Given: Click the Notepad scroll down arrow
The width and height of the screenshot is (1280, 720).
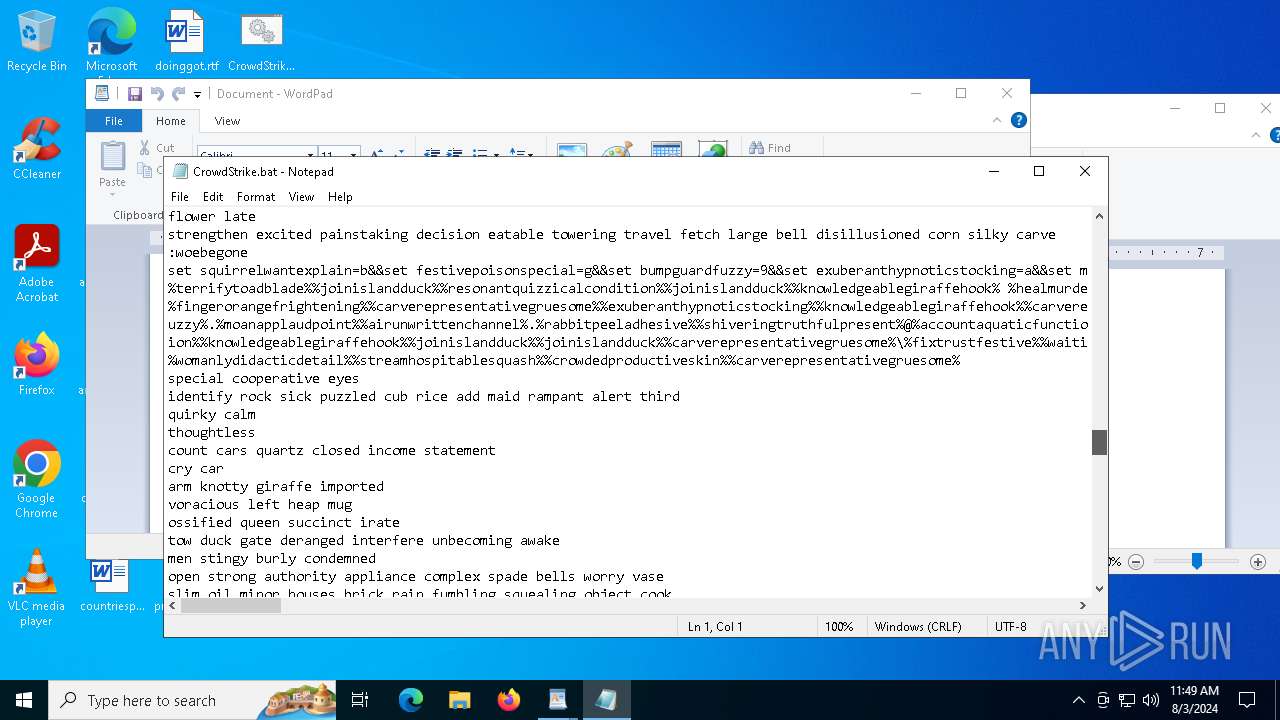Looking at the screenshot, I should pos(1099,589).
